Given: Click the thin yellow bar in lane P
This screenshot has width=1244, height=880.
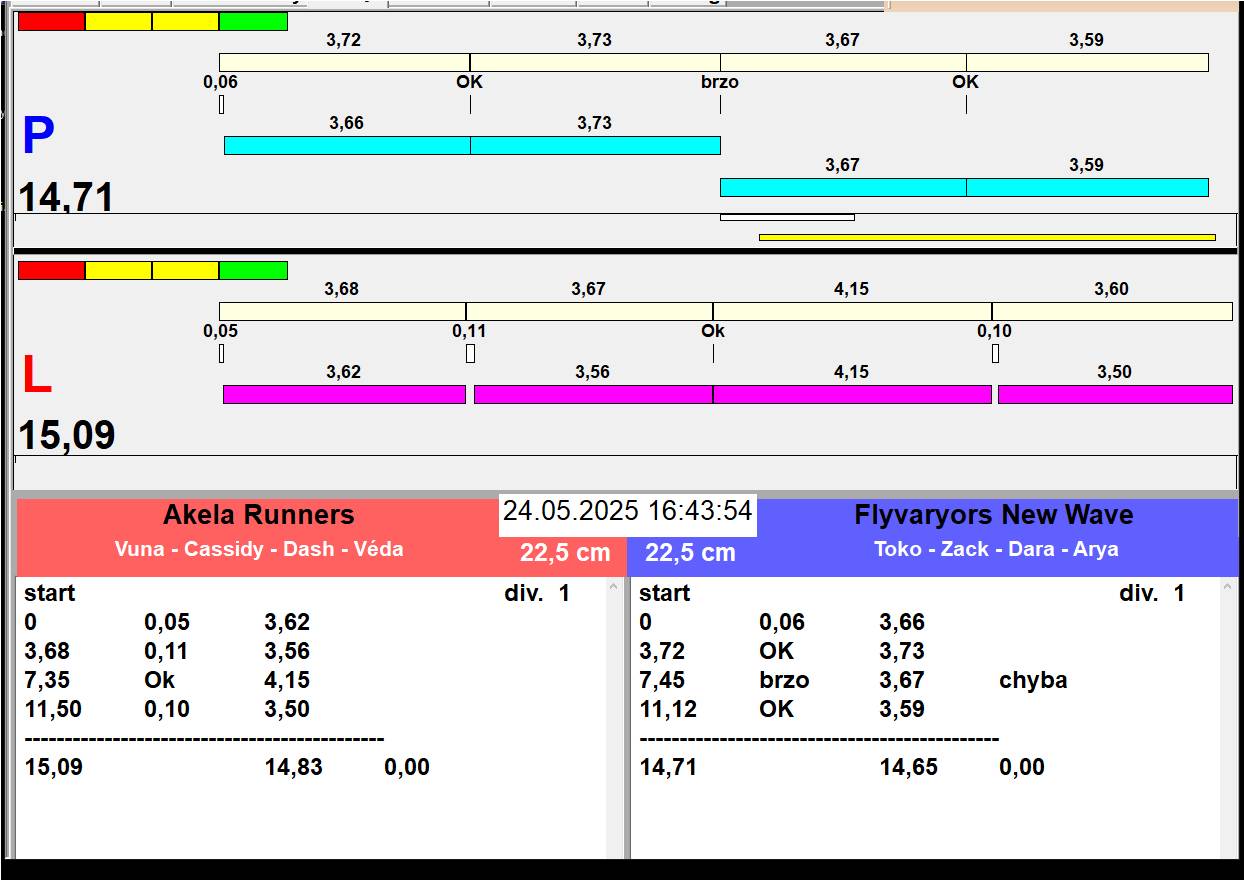Looking at the screenshot, I should [x=986, y=238].
